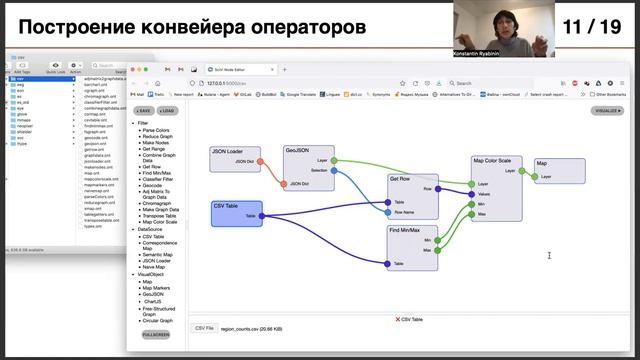Screen dimensions: 640x360
Task: Select CSV Table in DataSource list
Action: (x=153, y=237)
